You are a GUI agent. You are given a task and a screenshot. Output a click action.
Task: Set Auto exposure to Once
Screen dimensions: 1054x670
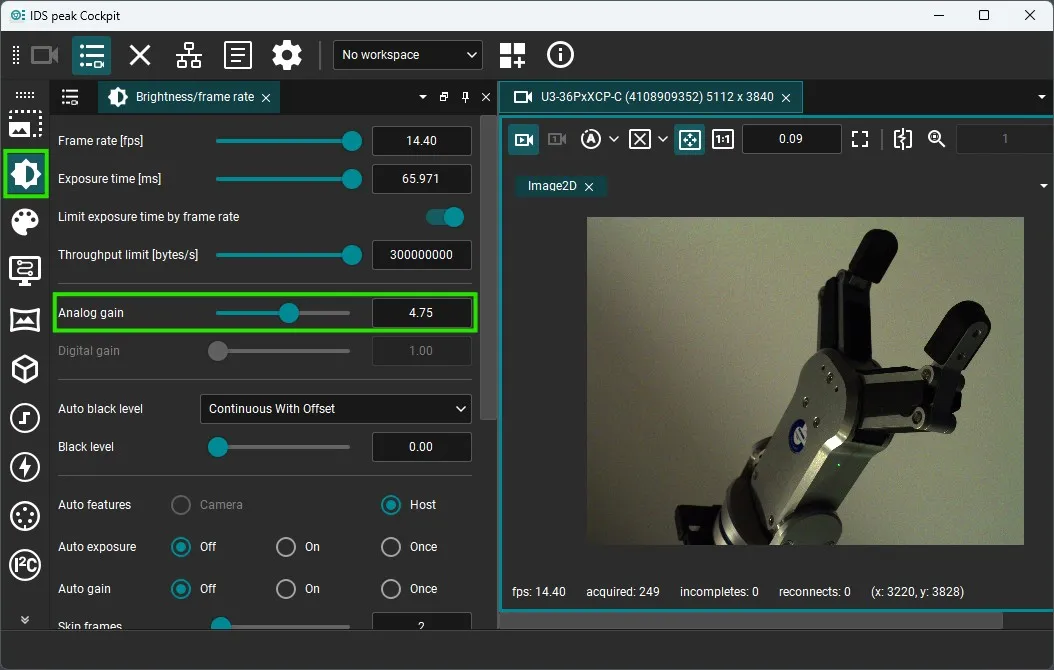point(391,547)
